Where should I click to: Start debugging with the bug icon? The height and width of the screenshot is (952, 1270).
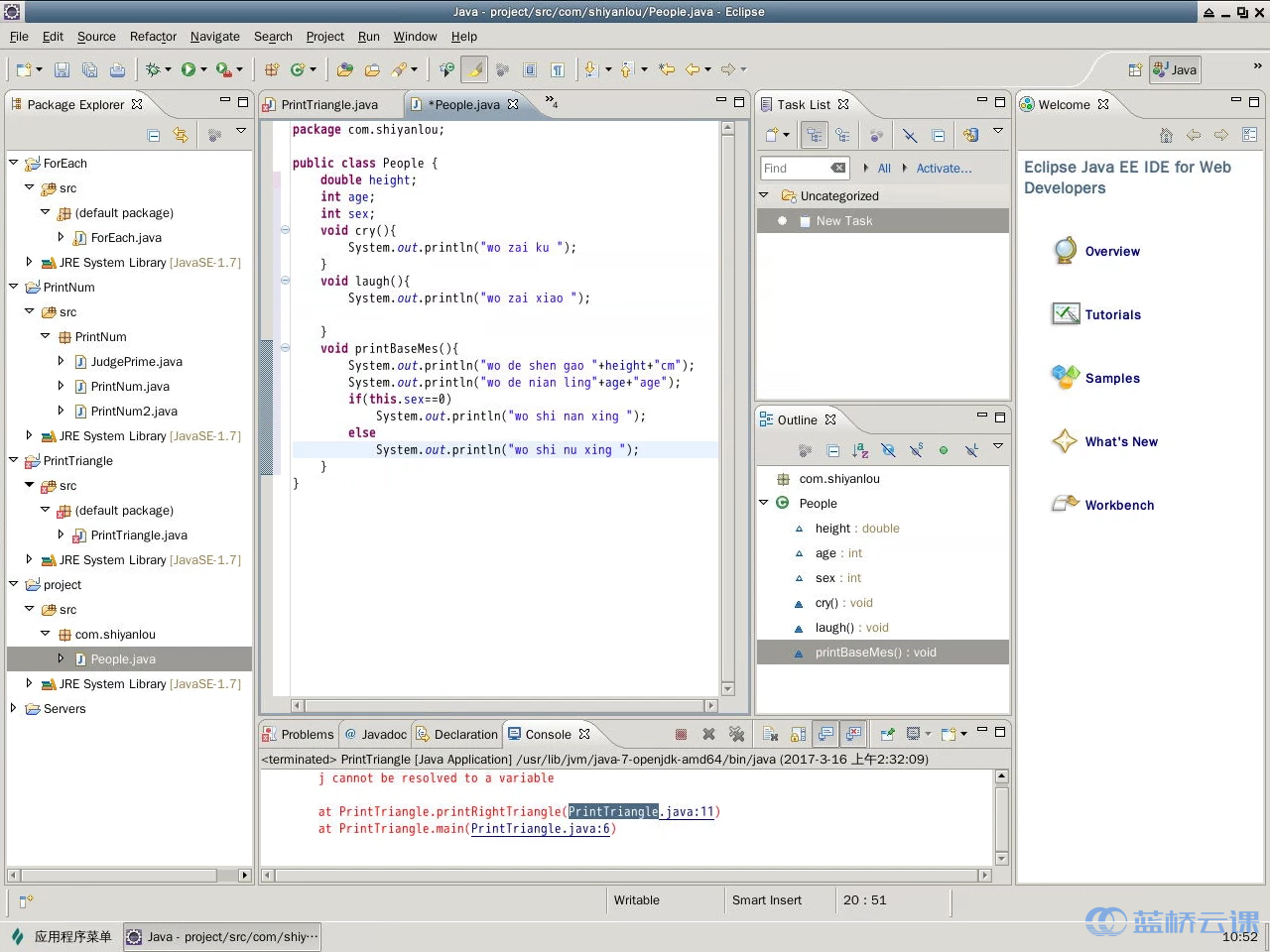(x=153, y=69)
